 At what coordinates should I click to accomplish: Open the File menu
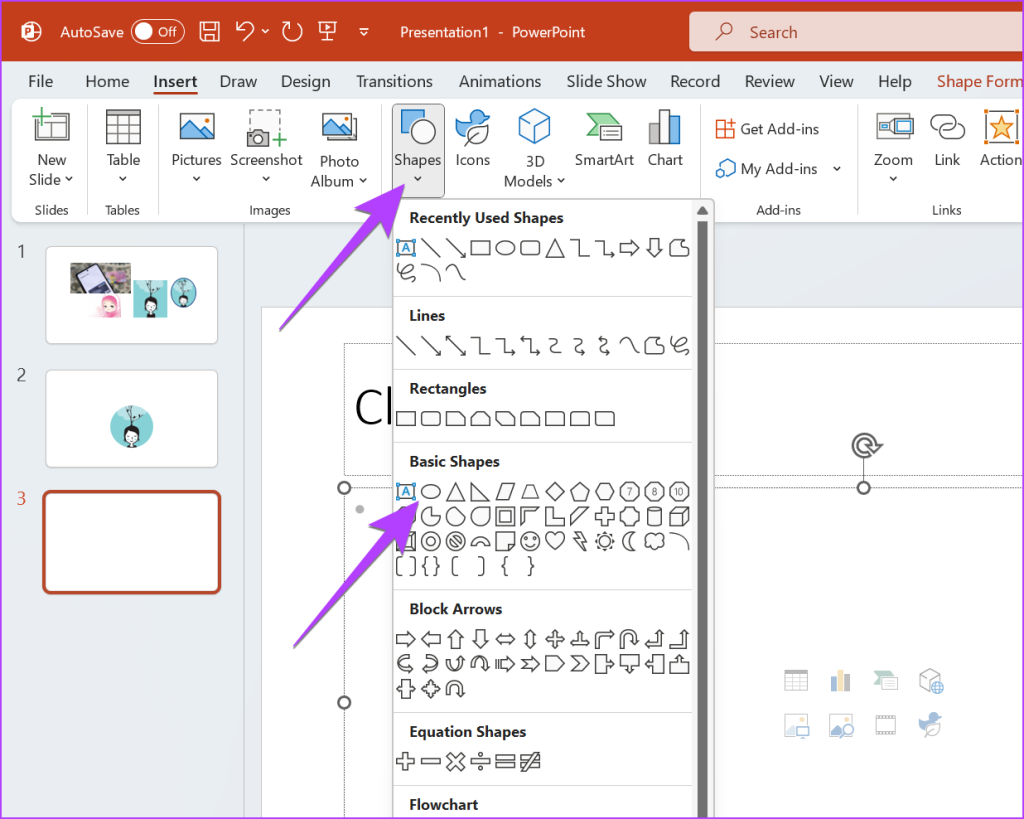pyautogui.click(x=40, y=82)
